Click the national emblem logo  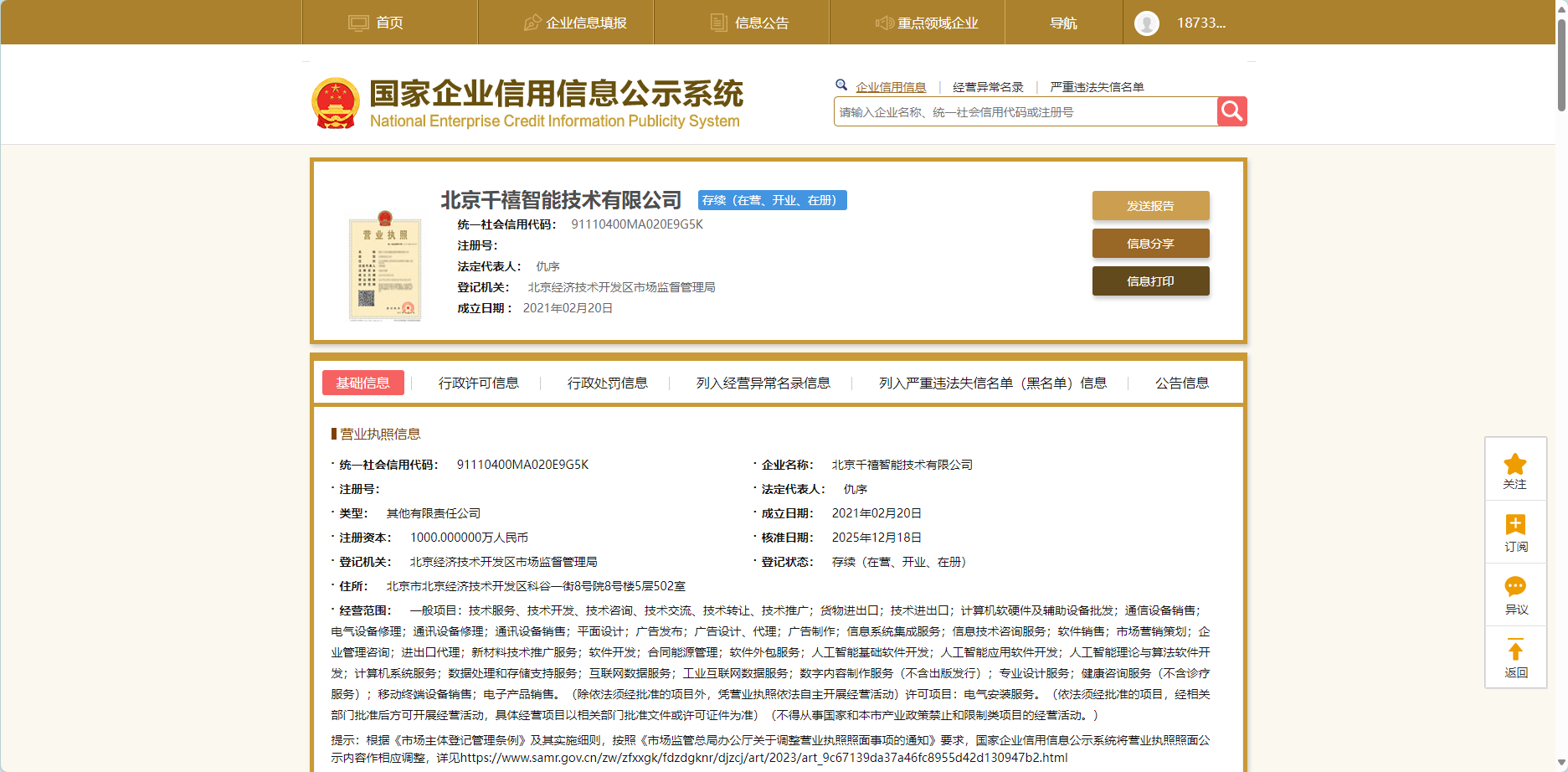point(336,103)
